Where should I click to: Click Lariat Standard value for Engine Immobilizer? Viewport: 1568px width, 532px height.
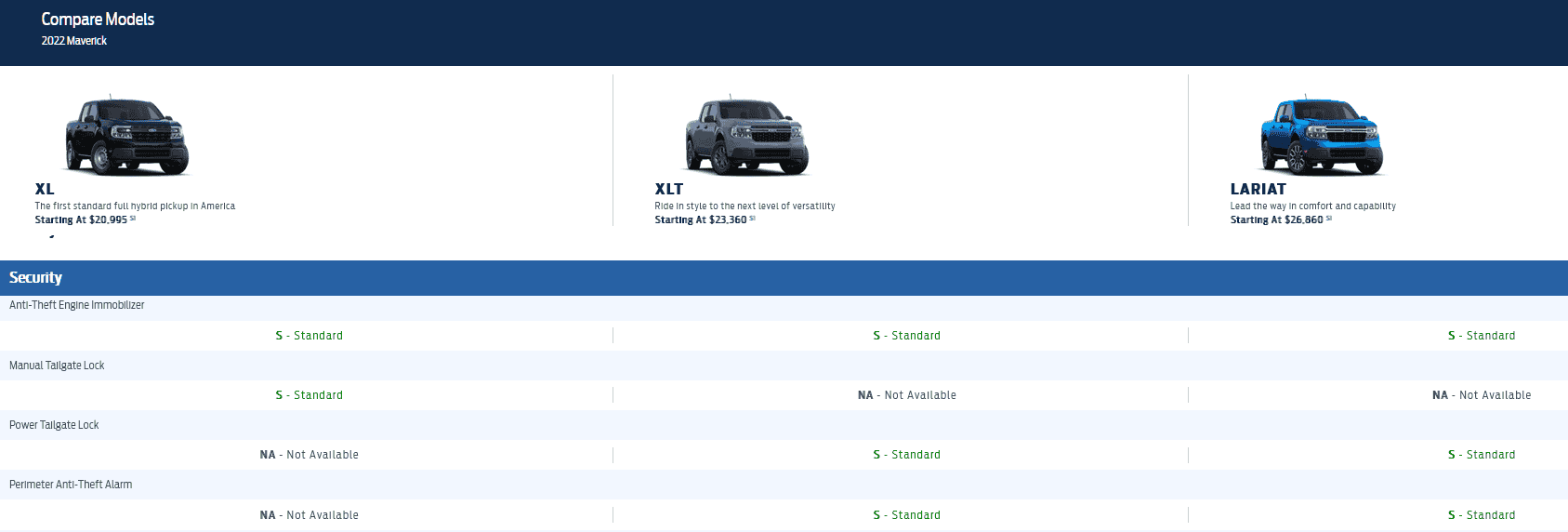pyautogui.click(x=1482, y=336)
